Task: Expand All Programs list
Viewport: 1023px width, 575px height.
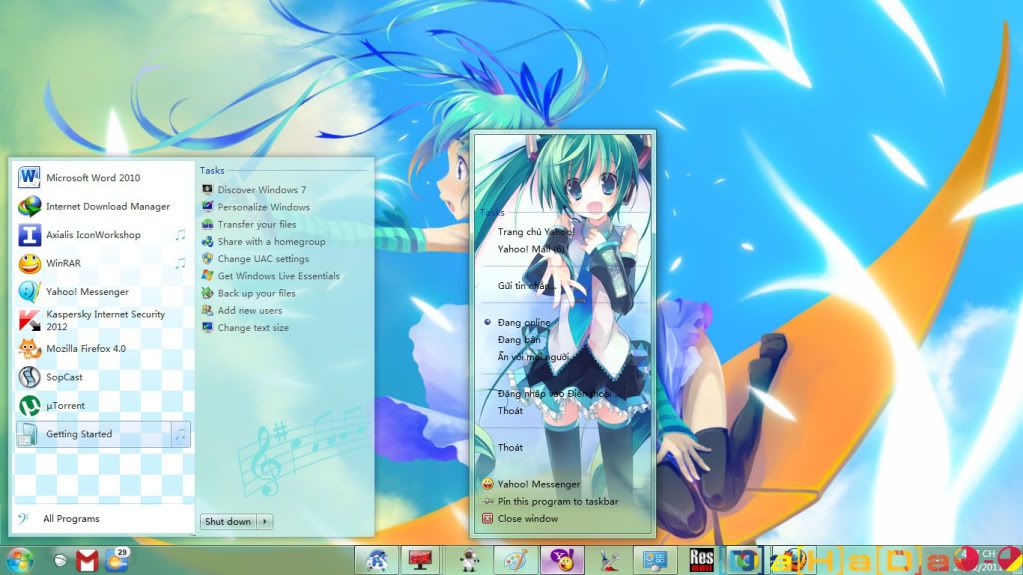Action: [70, 519]
